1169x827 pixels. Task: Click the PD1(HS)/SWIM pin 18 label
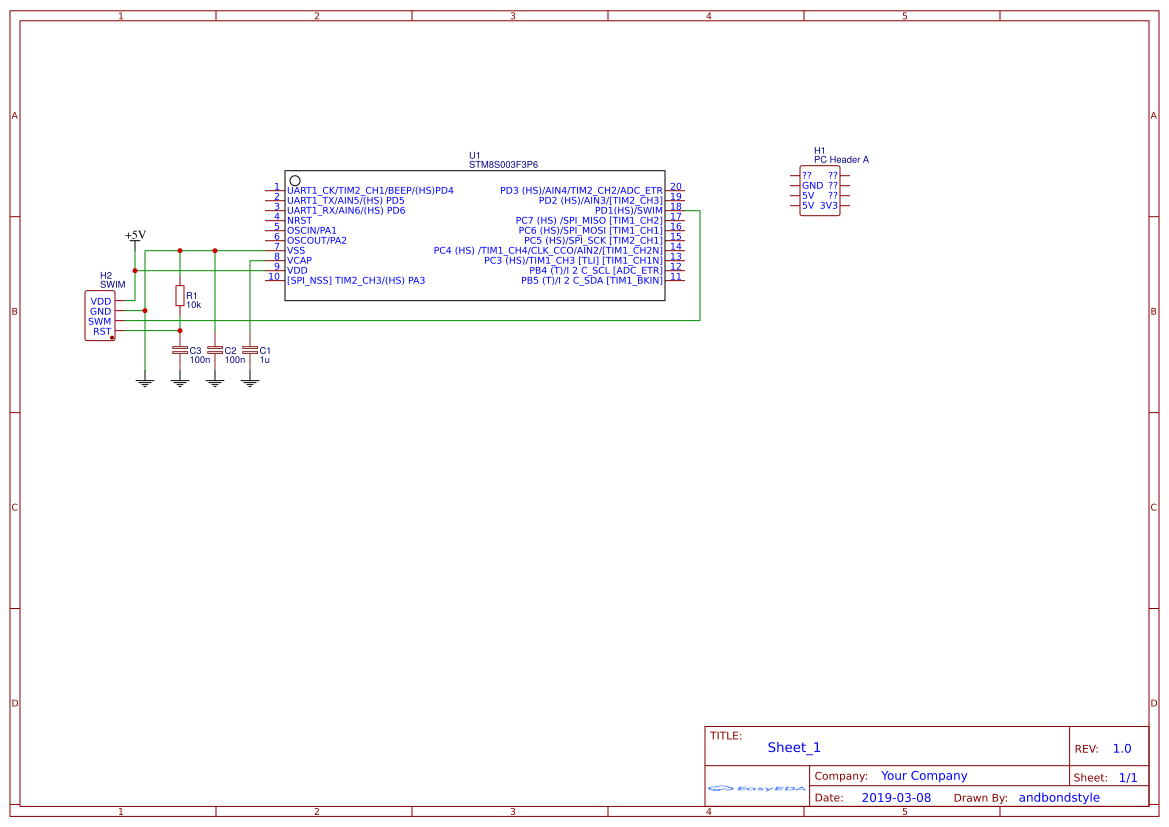point(627,209)
